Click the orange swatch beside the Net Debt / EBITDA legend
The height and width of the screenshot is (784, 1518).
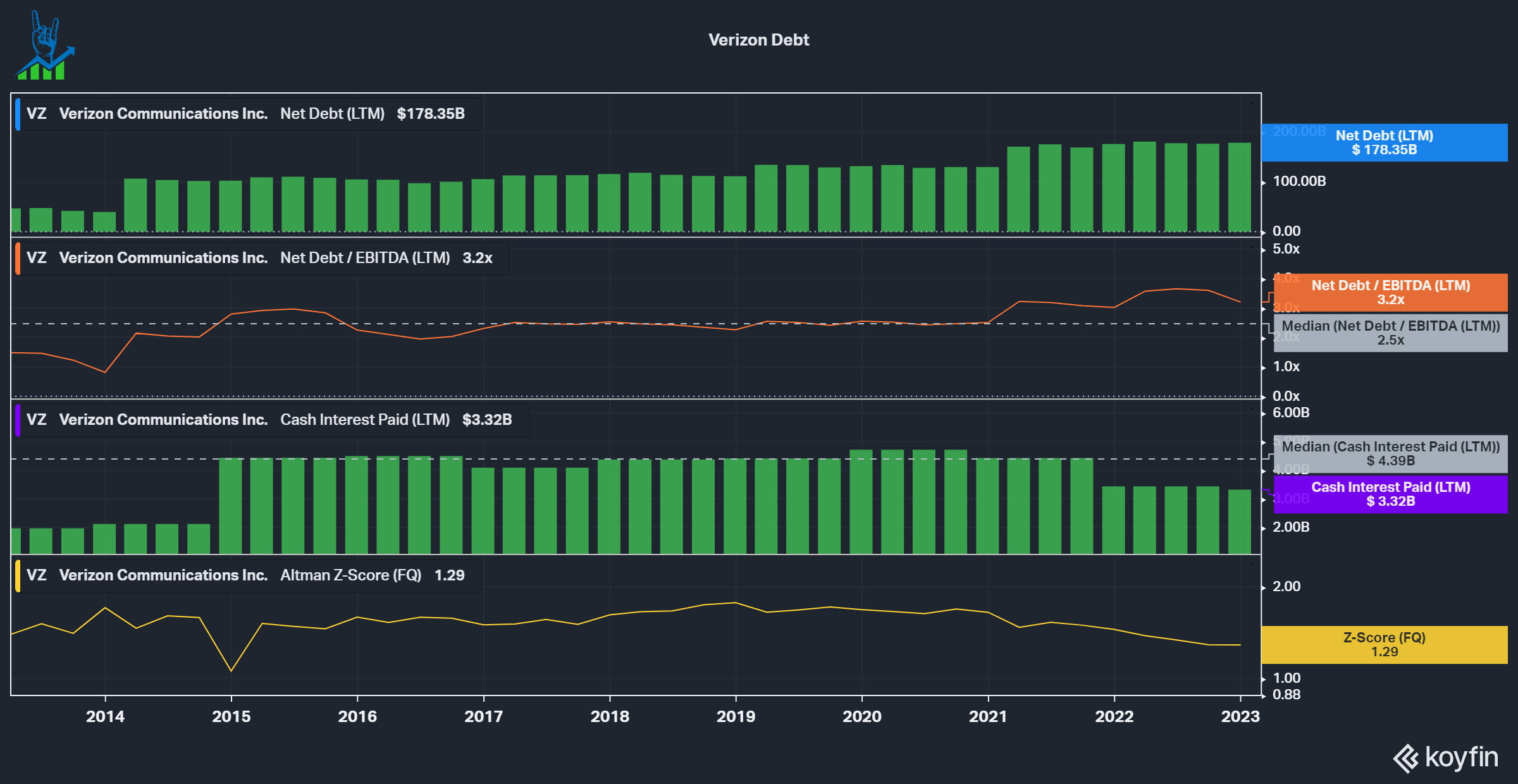[18, 258]
